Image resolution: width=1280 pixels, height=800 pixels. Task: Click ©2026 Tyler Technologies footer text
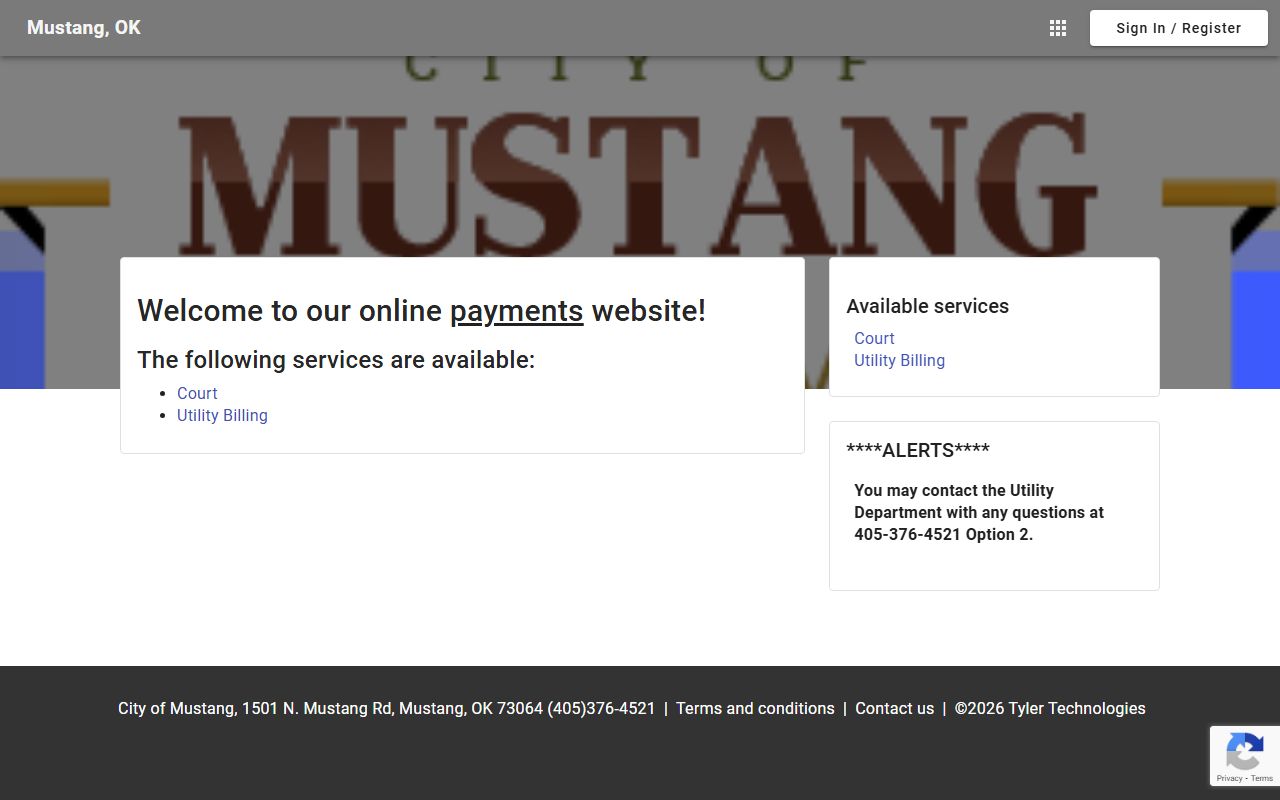pyautogui.click(x=1050, y=708)
